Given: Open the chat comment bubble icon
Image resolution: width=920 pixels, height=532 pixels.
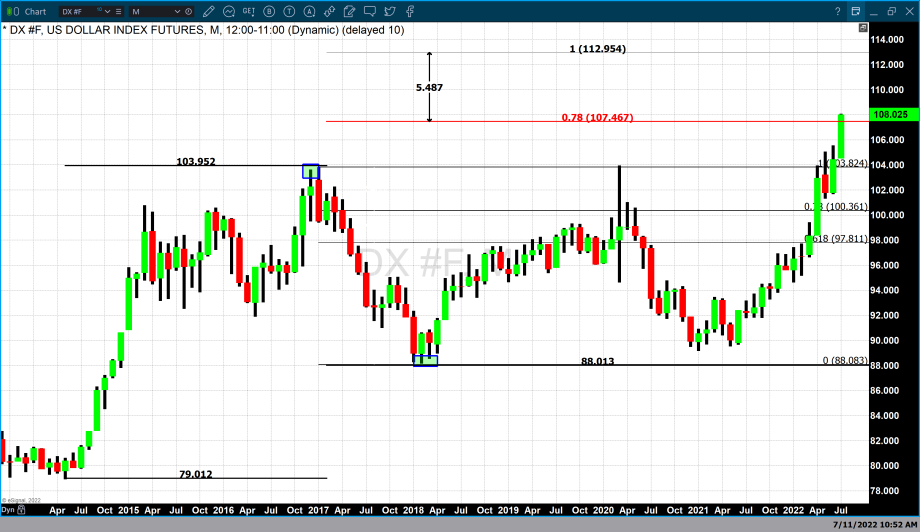Looking at the screenshot, I should pos(369,11).
